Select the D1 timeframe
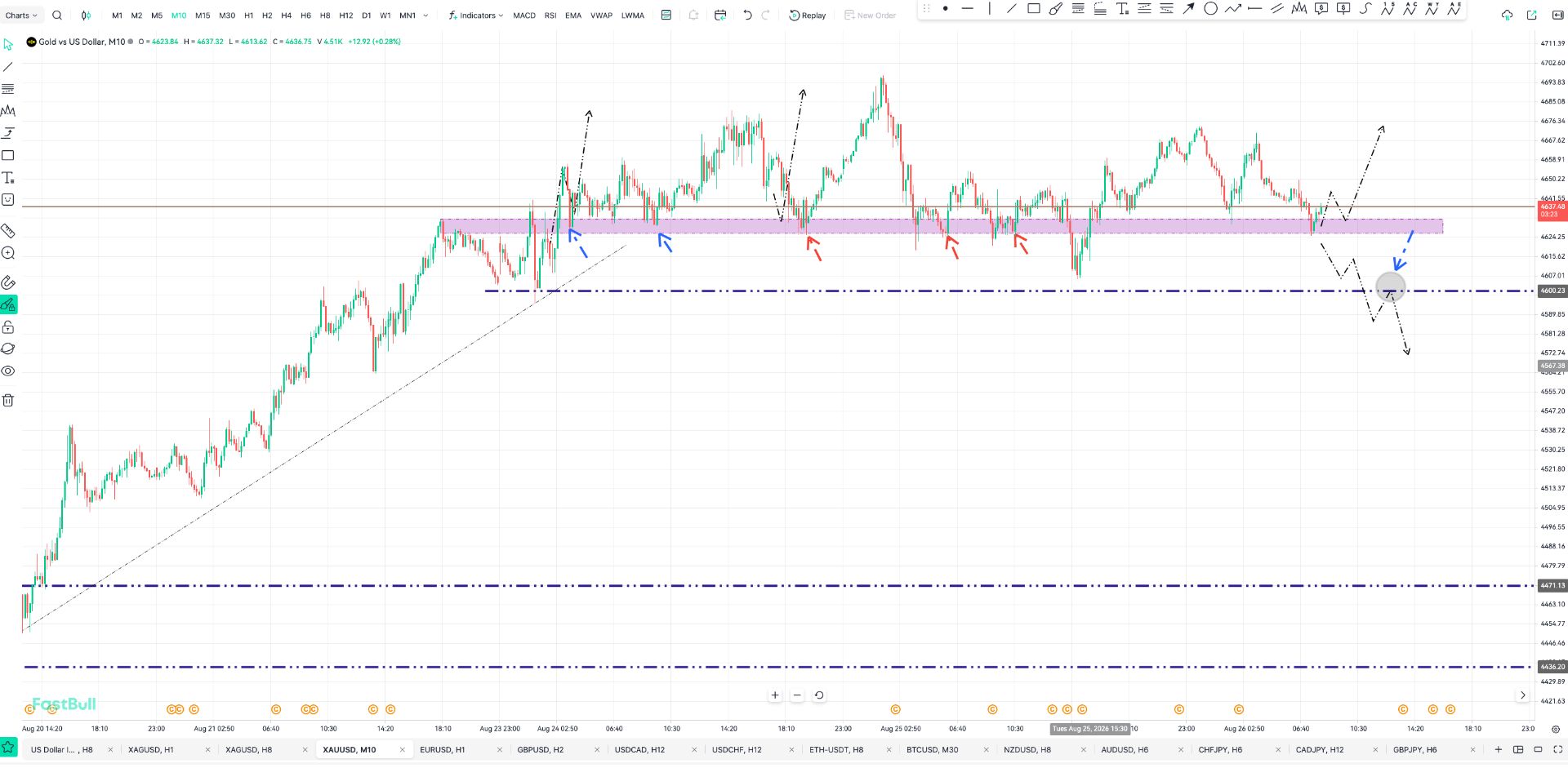1568x768 pixels. 366,16
